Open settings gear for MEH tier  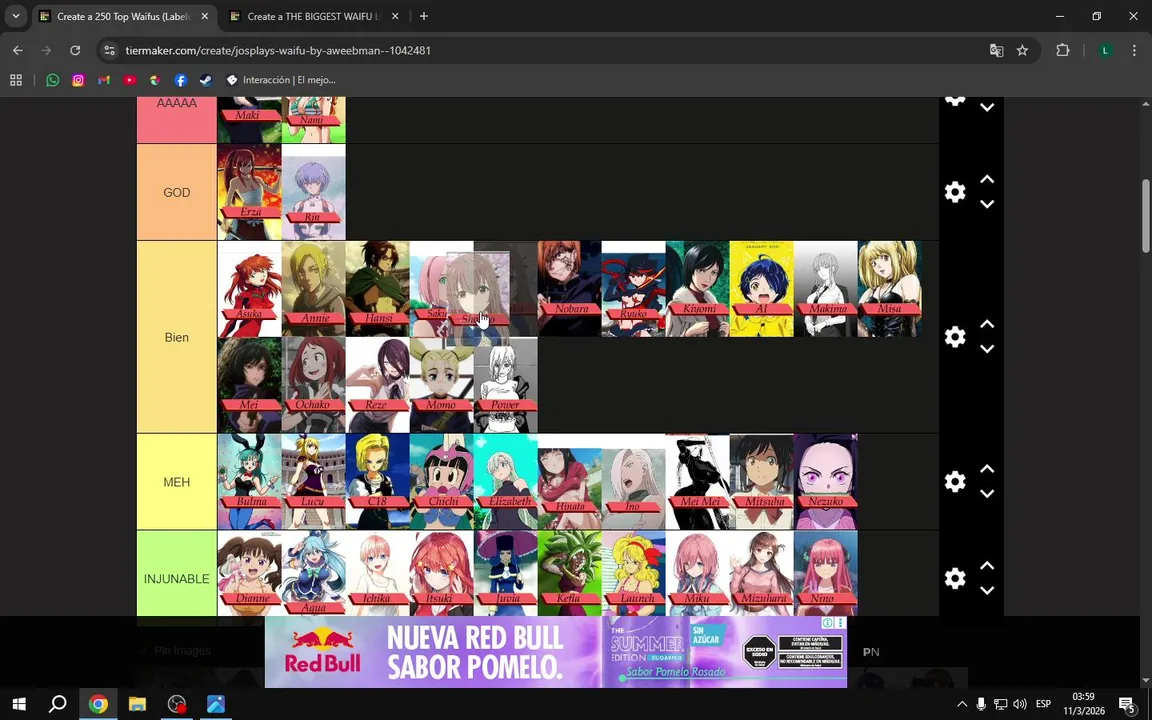click(x=954, y=481)
